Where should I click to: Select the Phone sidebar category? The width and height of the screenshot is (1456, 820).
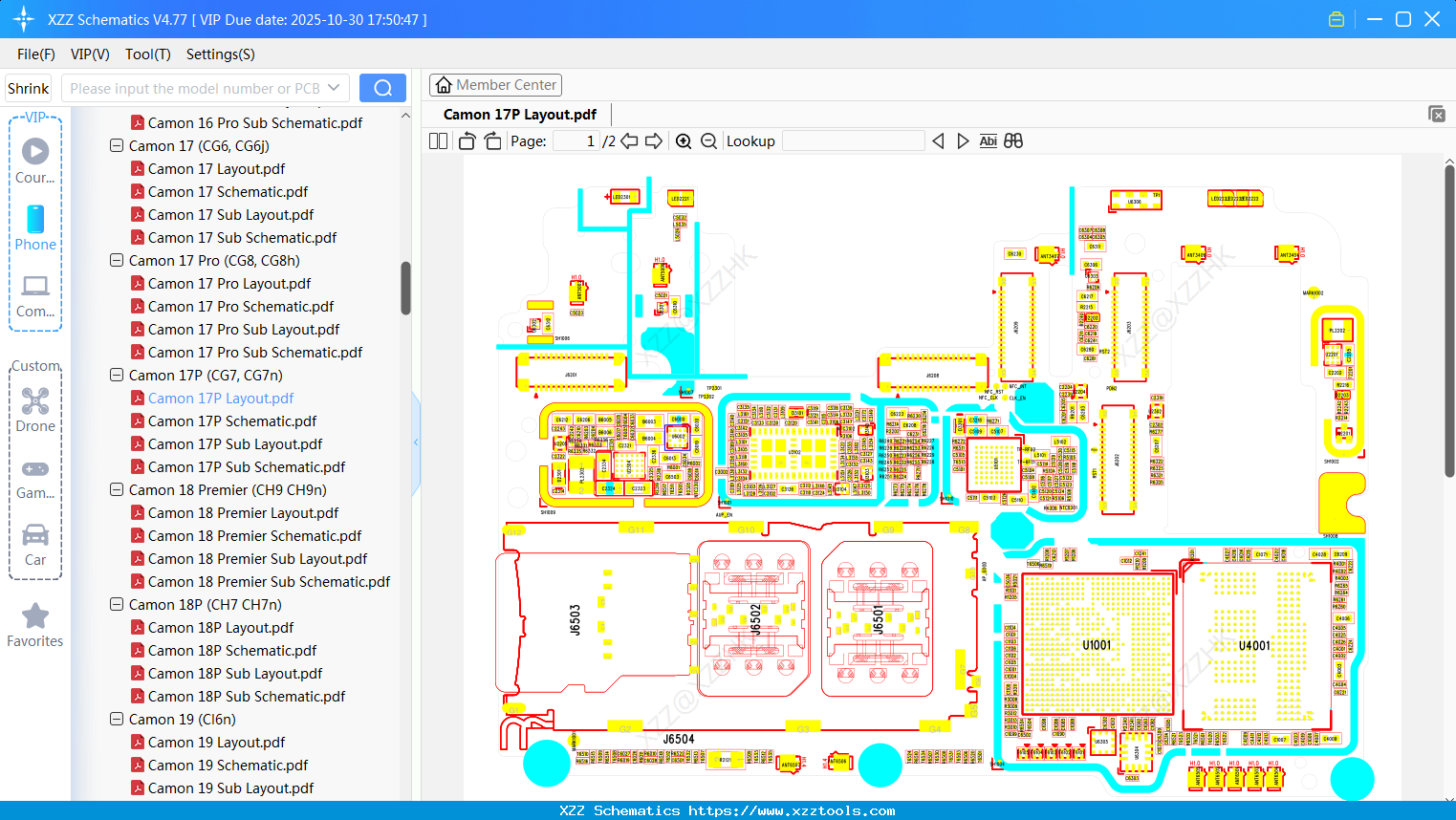tap(35, 227)
